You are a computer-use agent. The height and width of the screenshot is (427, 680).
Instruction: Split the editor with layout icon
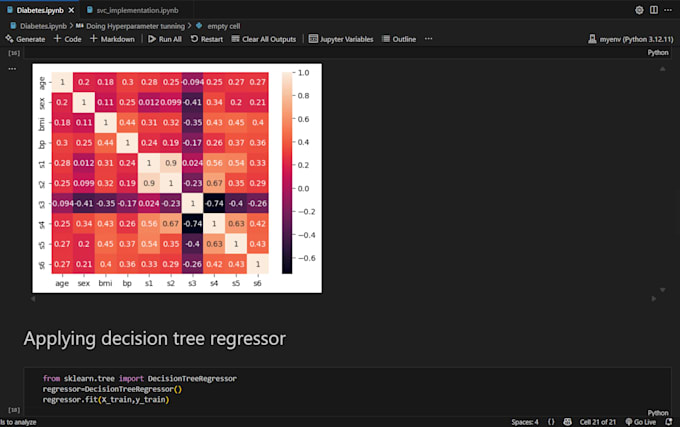click(654, 10)
